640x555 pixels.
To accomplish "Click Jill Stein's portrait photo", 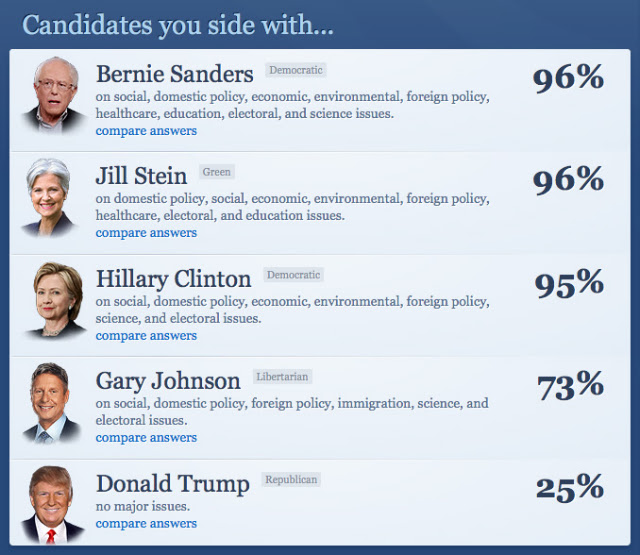I will click(49, 198).
